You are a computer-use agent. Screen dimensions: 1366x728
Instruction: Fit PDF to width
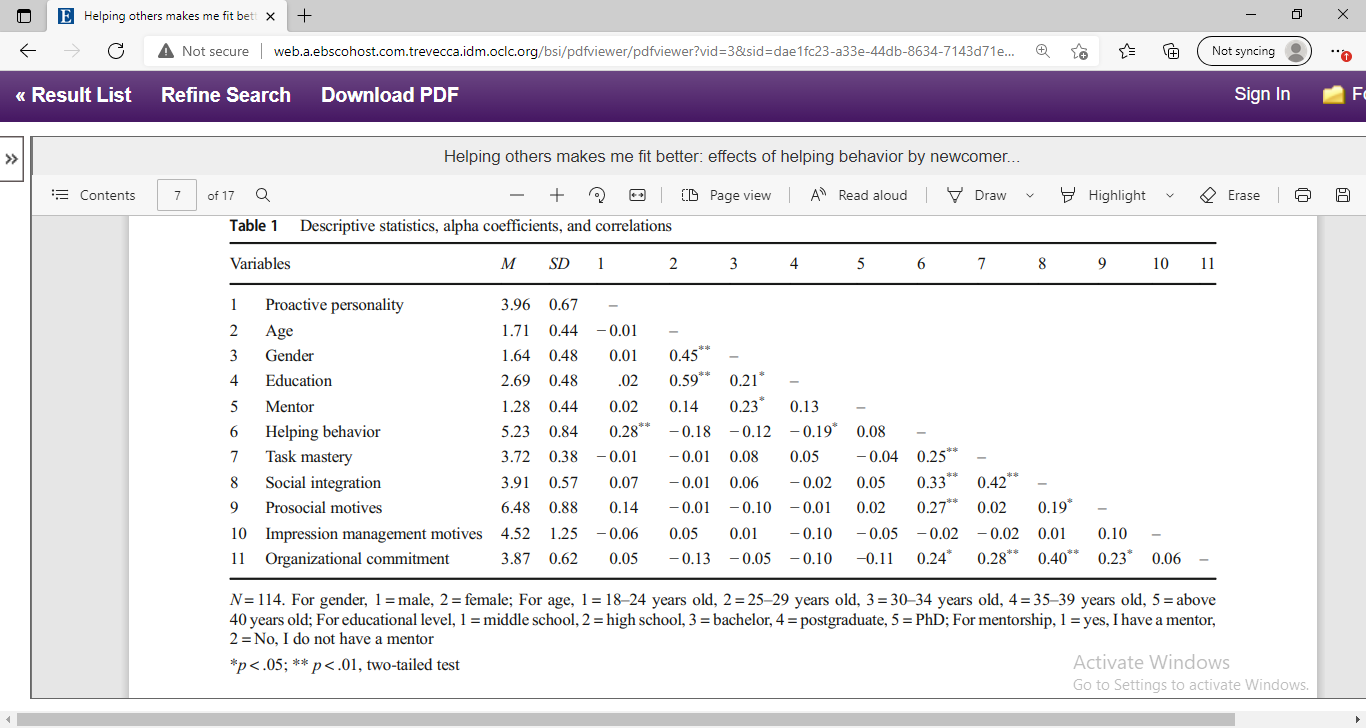637,195
